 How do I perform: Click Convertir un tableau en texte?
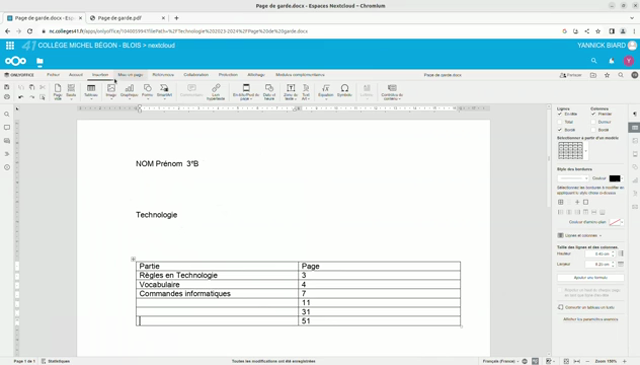[x=586, y=307]
